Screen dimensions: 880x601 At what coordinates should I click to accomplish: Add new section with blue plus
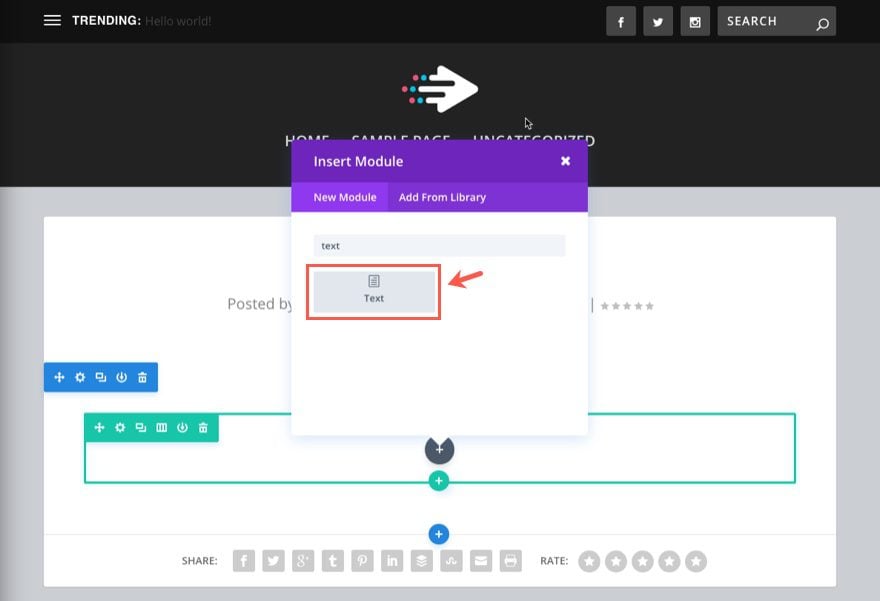[439, 534]
